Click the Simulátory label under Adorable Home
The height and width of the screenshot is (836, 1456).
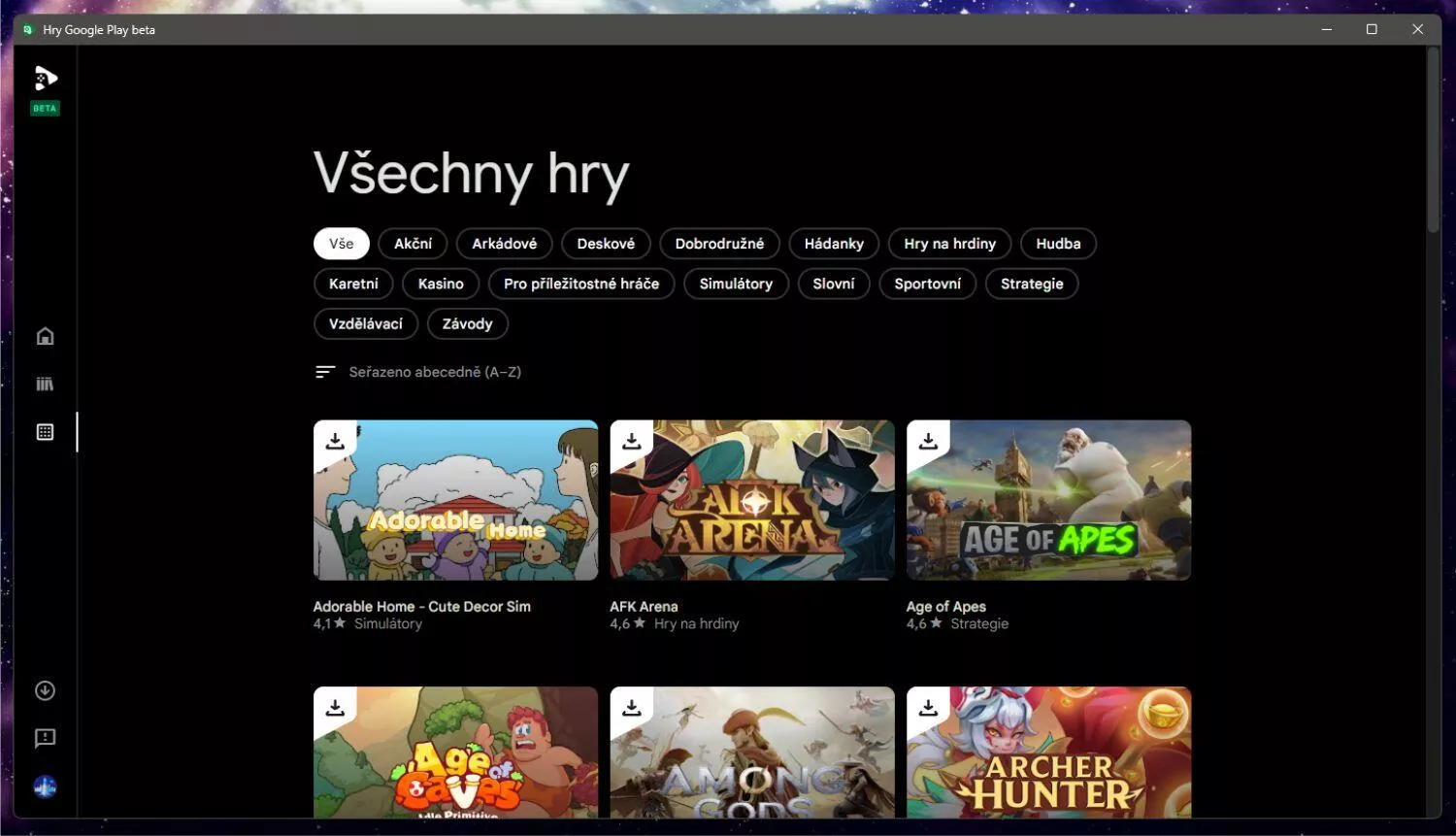coord(388,623)
